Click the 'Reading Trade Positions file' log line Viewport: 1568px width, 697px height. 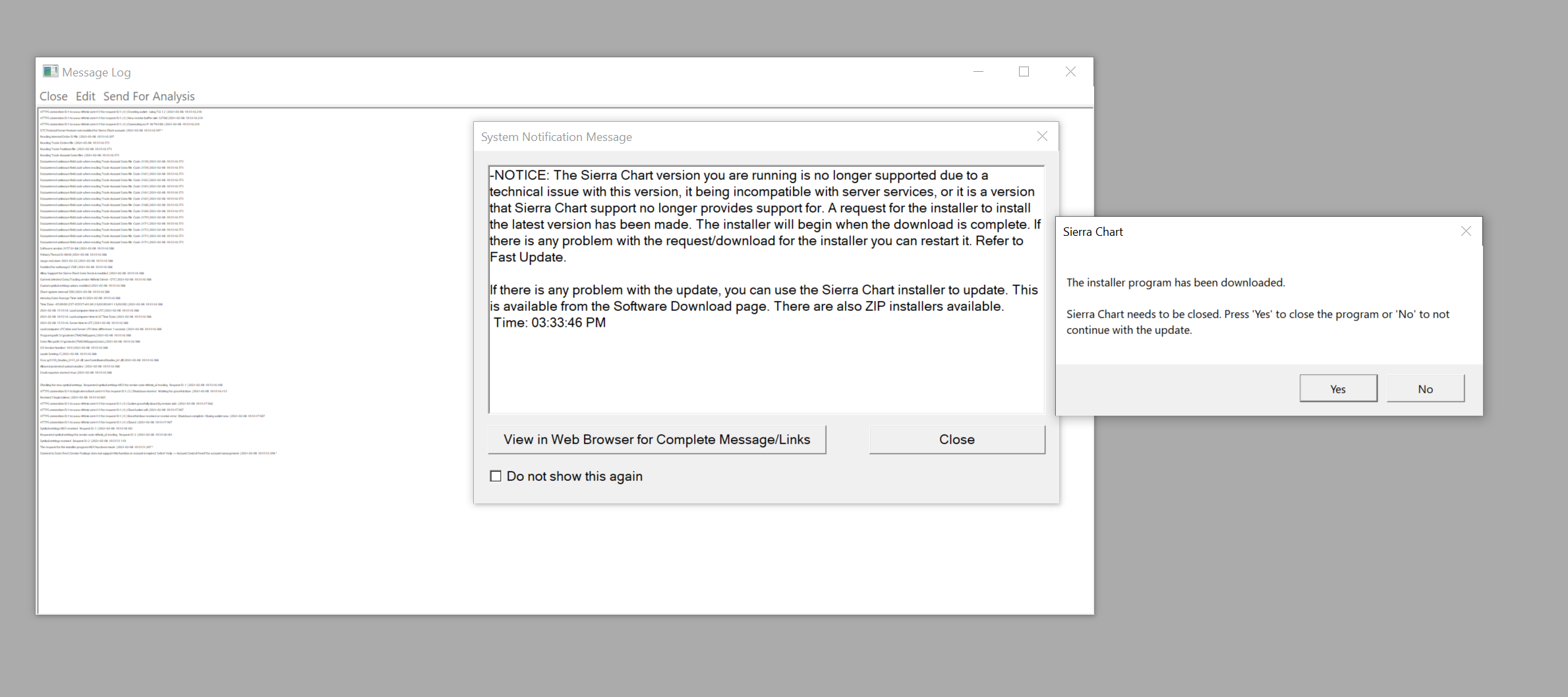point(76,149)
